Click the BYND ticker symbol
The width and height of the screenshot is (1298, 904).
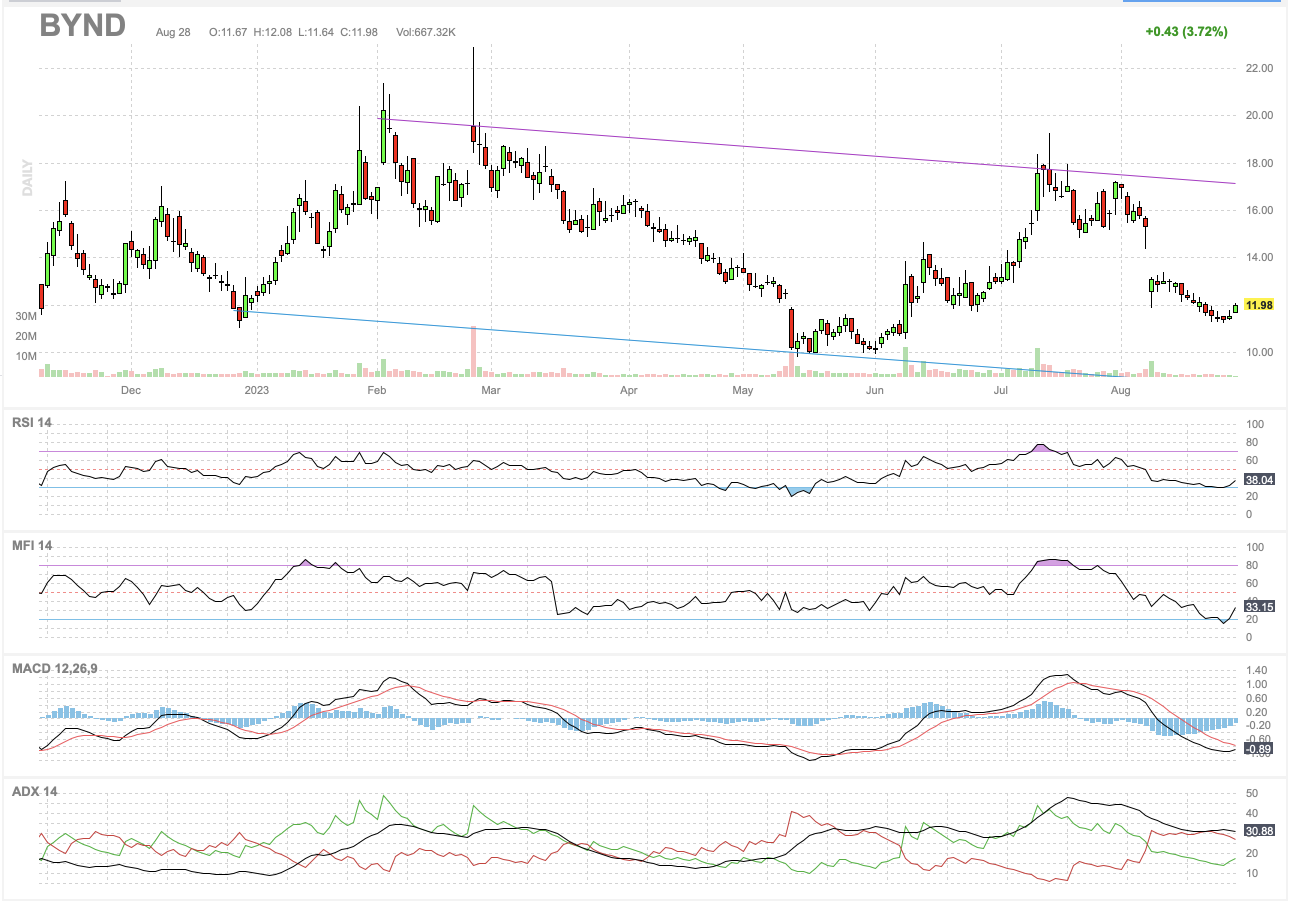pyautogui.click(x=82, y=25)
